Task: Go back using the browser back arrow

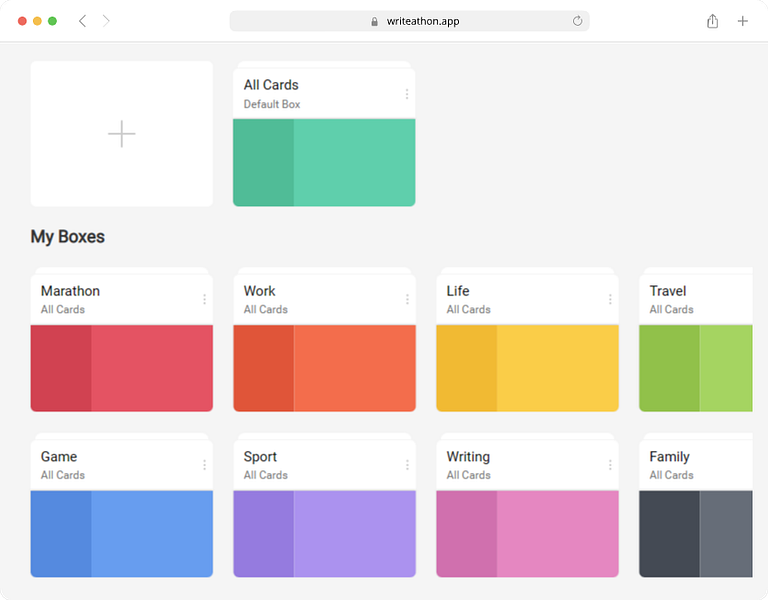Action: [x=82, y=21]
